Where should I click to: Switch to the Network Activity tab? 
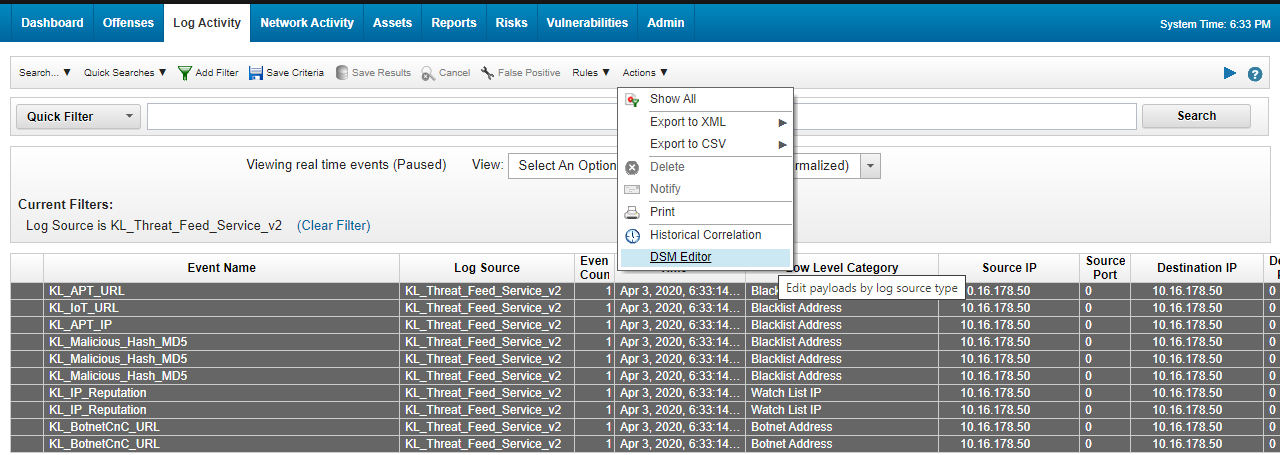click(306, 23)
